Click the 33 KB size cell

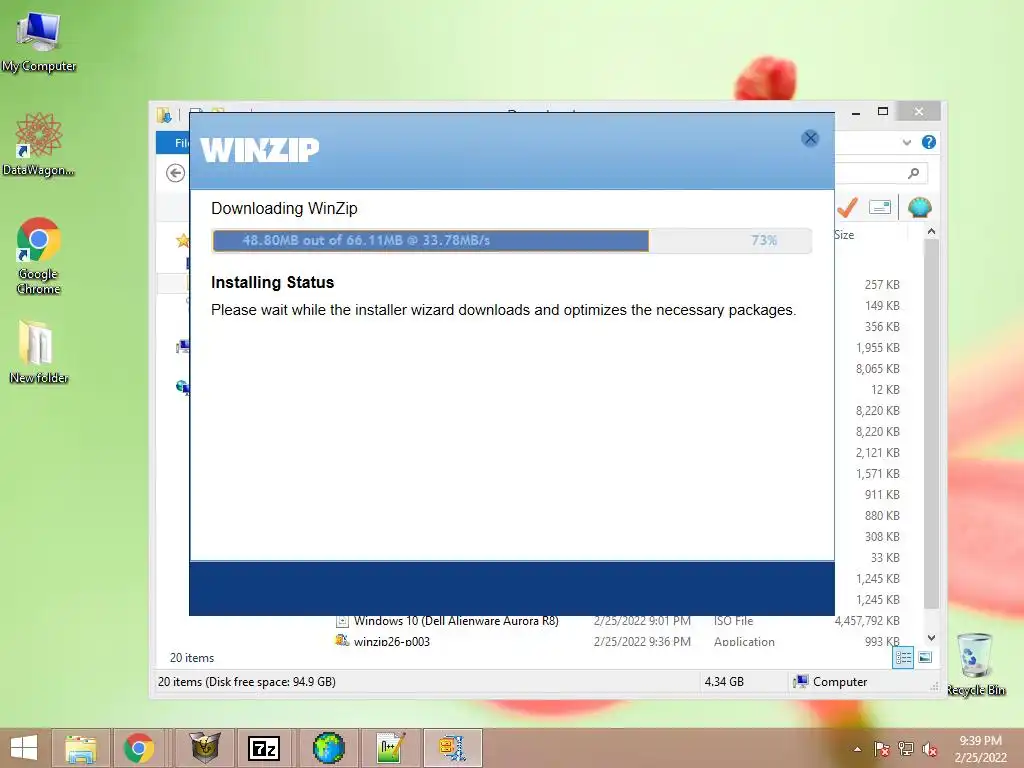point(885,558)
